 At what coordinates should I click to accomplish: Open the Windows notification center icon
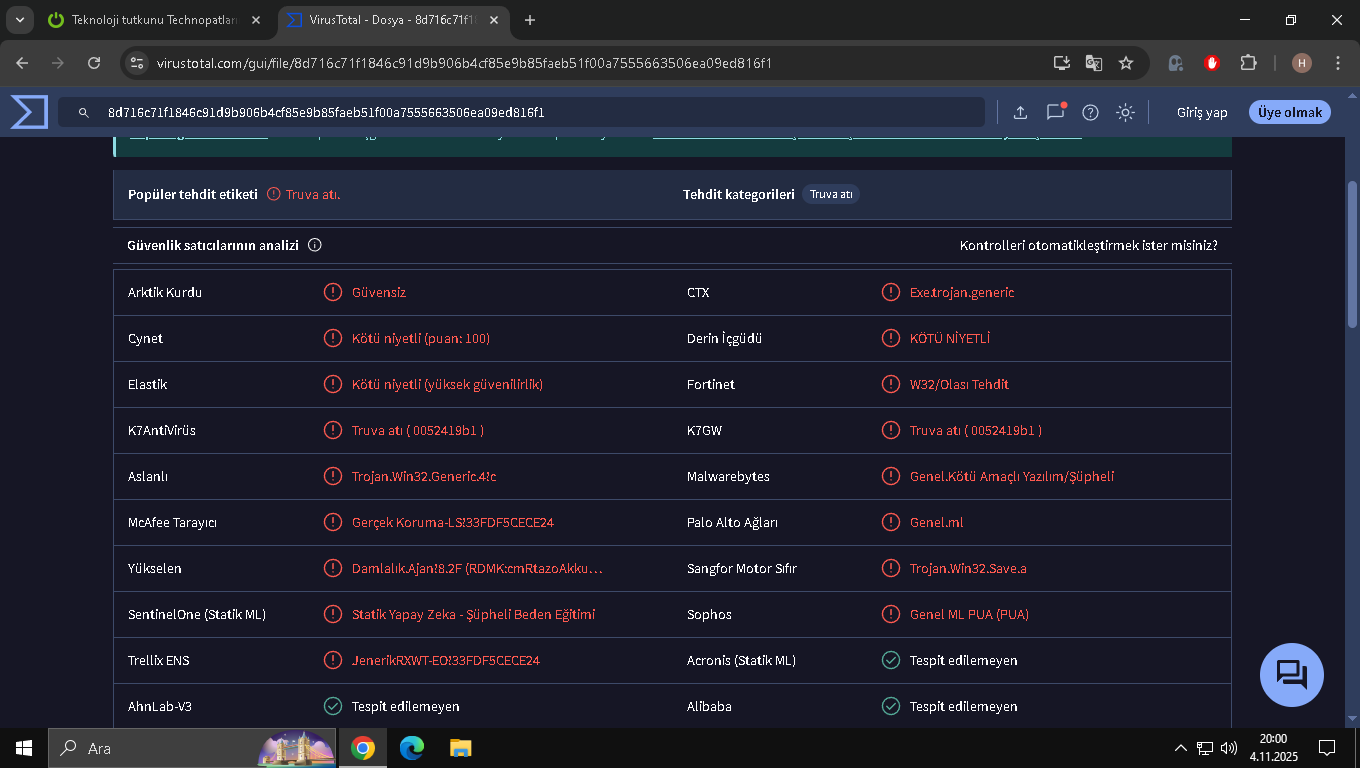click(x=1327, y=748)
